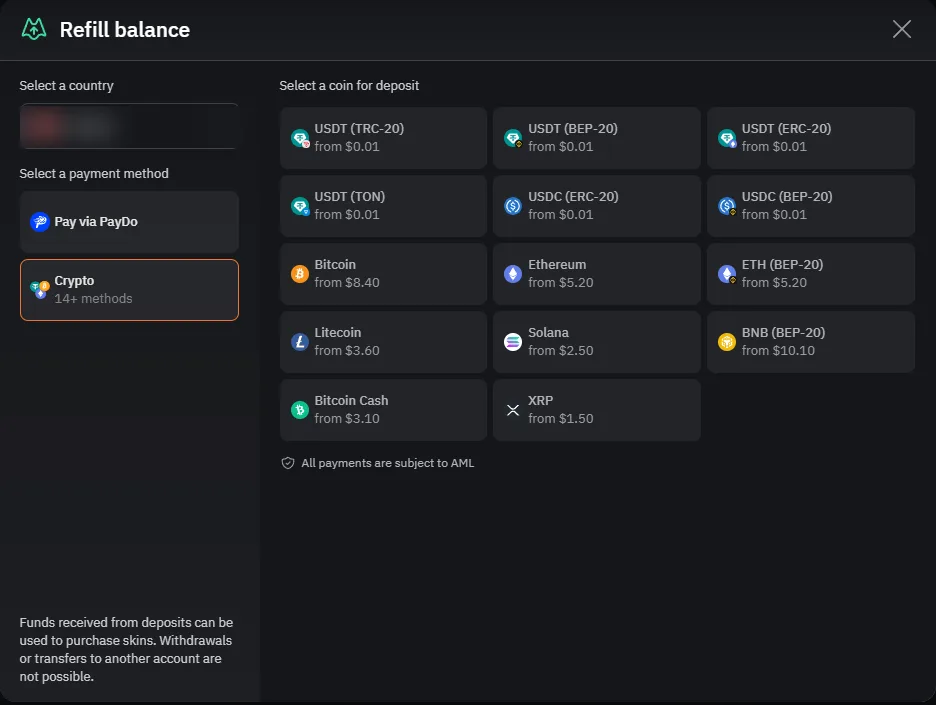Click the Solana icon
This screenshot has width=936, height=705.
click(x=513, y=342)
